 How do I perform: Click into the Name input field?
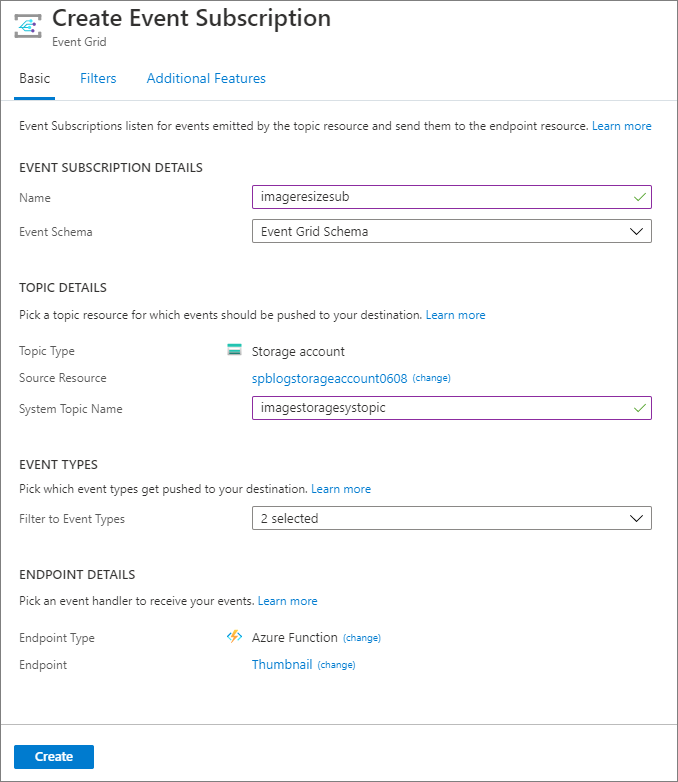click(x=440, y=197)
